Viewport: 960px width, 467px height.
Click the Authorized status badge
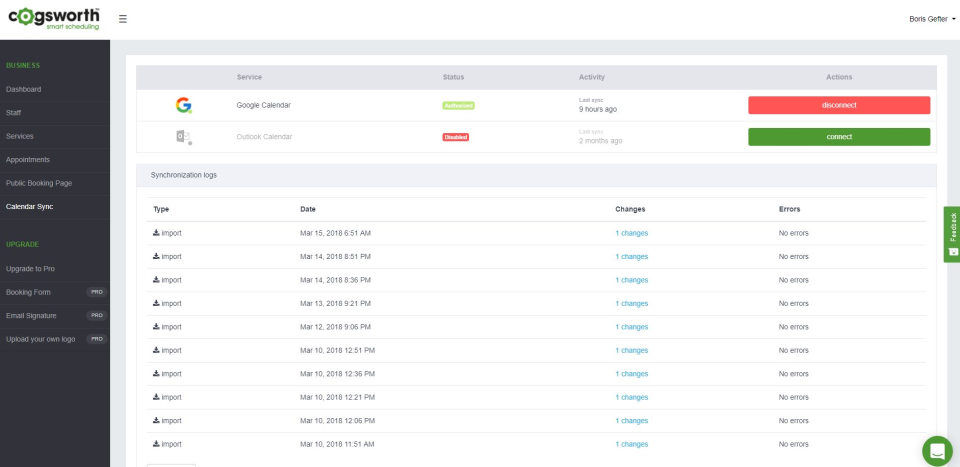pos(459,106)
